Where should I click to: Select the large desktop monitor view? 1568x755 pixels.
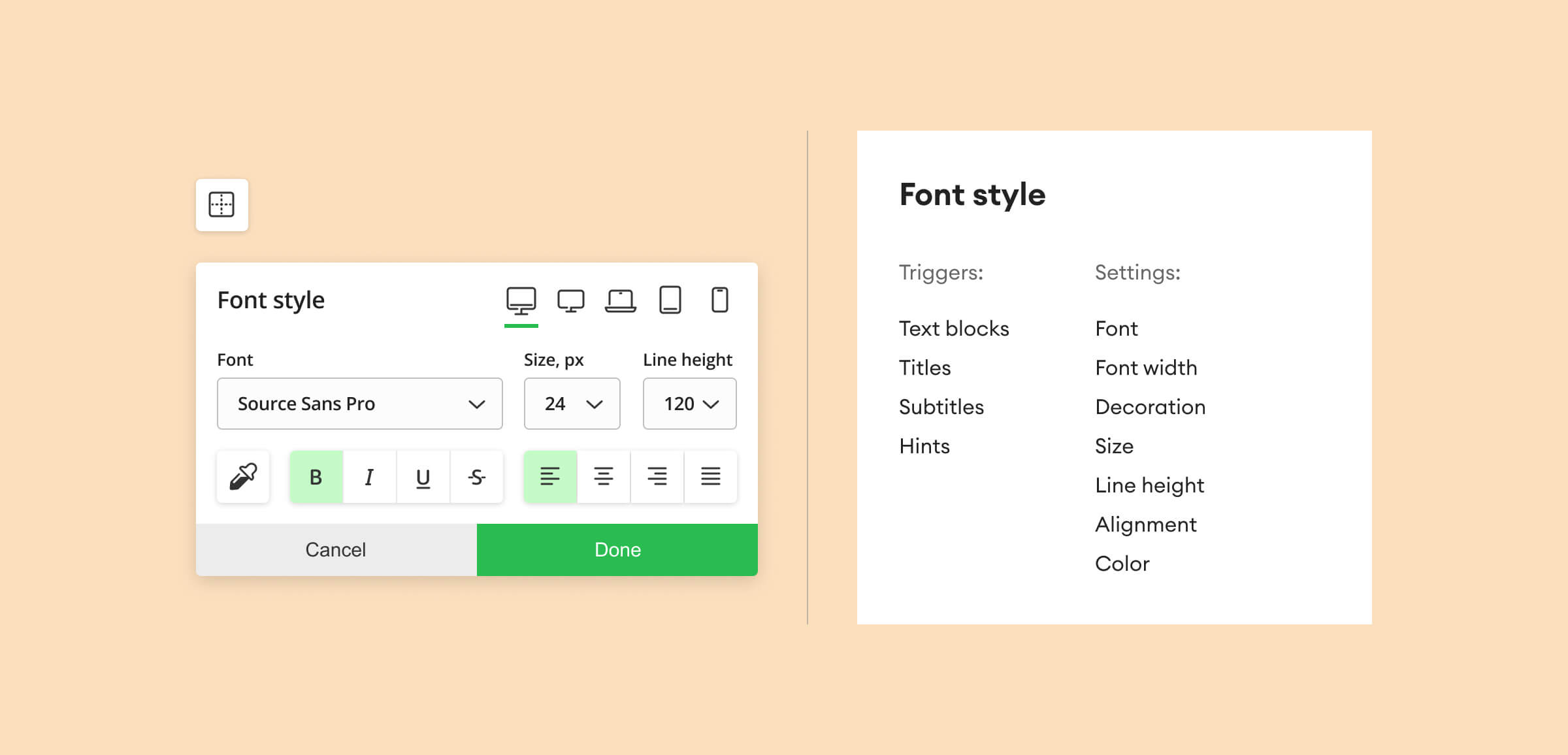click(521, 300)
